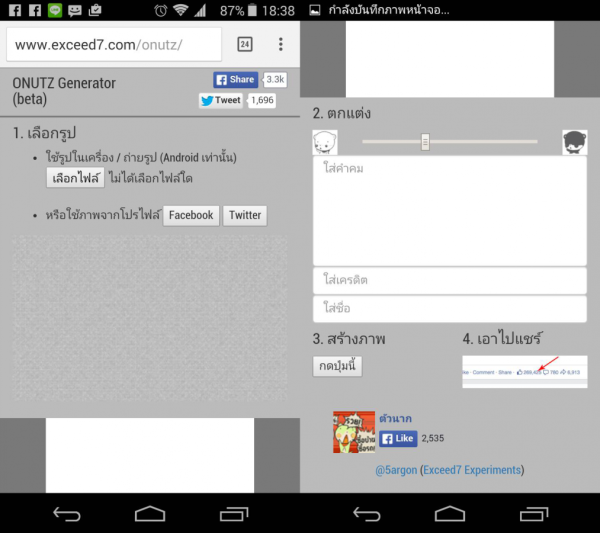The width and height of the screenshot is (600, 533).
Task: Click the Tweet button
Action: tap(221, 101)
